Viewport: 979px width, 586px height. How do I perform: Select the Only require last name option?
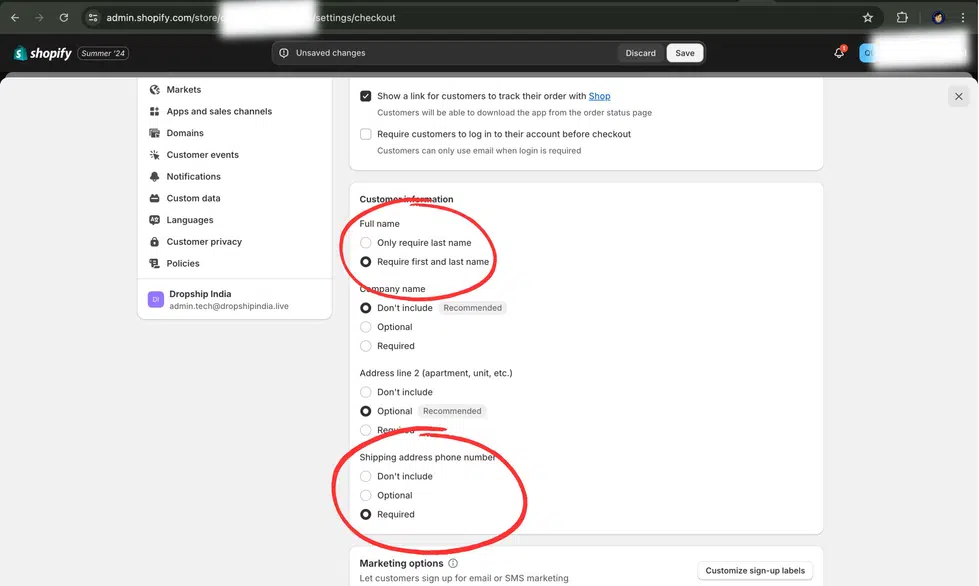click(x=365, y=242)
